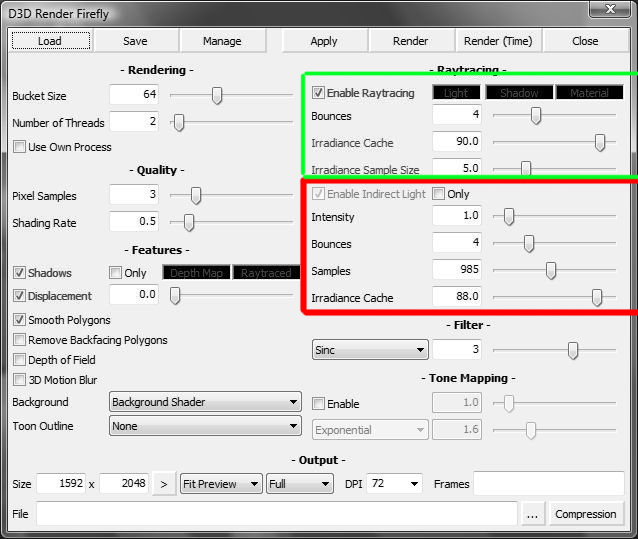This screenshot has width=638, height=539.
Task: Select the Raytraced shadow toggle
Action: [x=266, y=273]
